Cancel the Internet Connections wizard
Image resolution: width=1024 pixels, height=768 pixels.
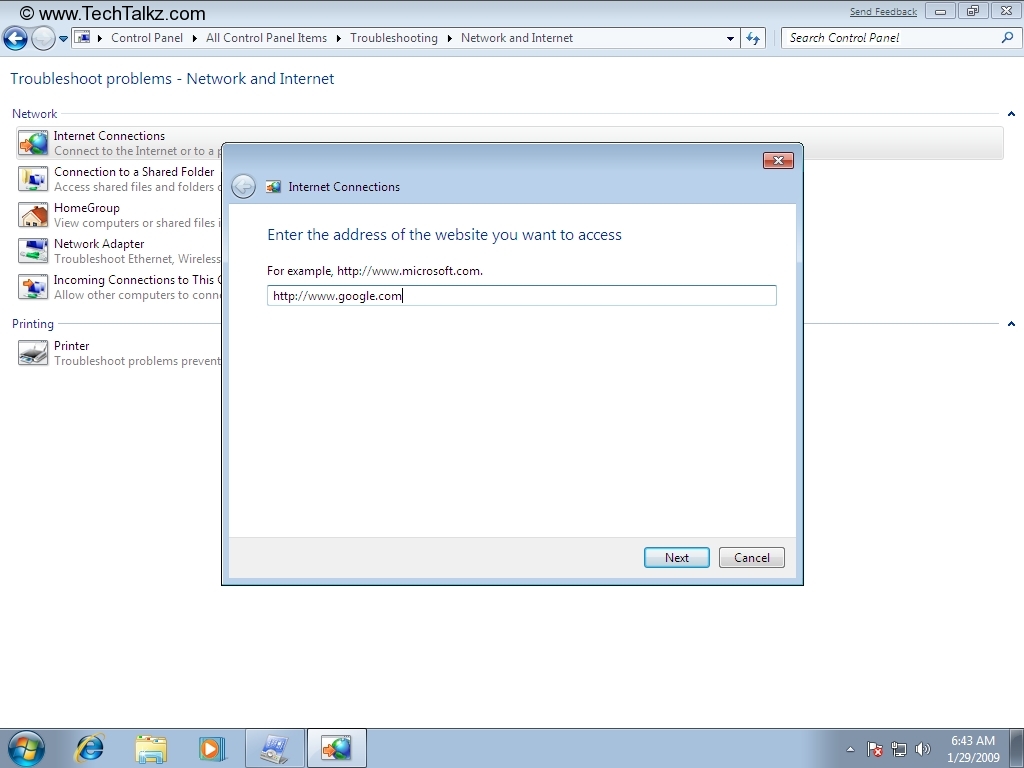click(x=752, y=558)
